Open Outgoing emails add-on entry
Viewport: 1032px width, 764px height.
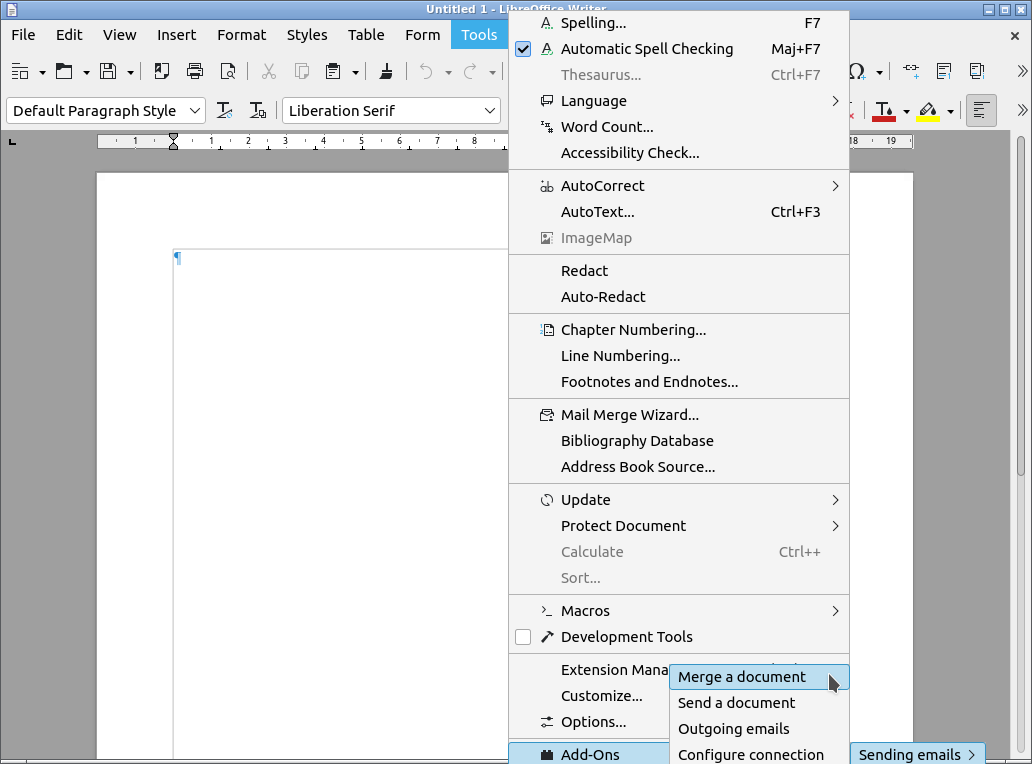pyautogui.click(x=760, y=729)
